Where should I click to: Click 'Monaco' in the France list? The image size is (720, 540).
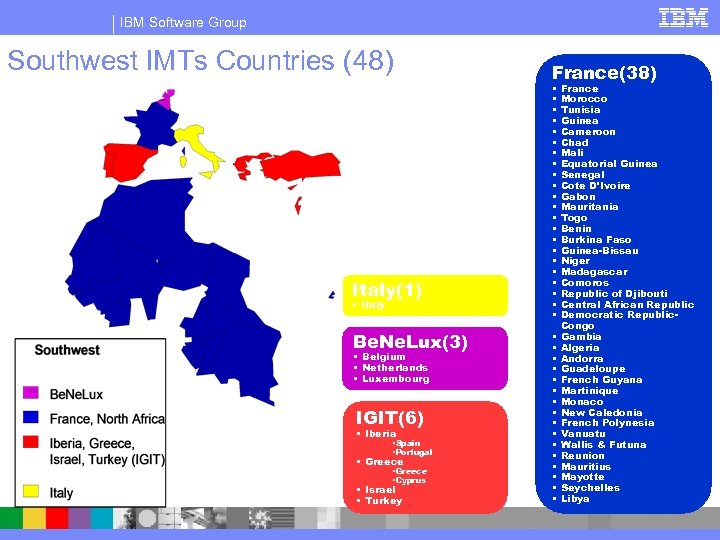tap(582, 402)
